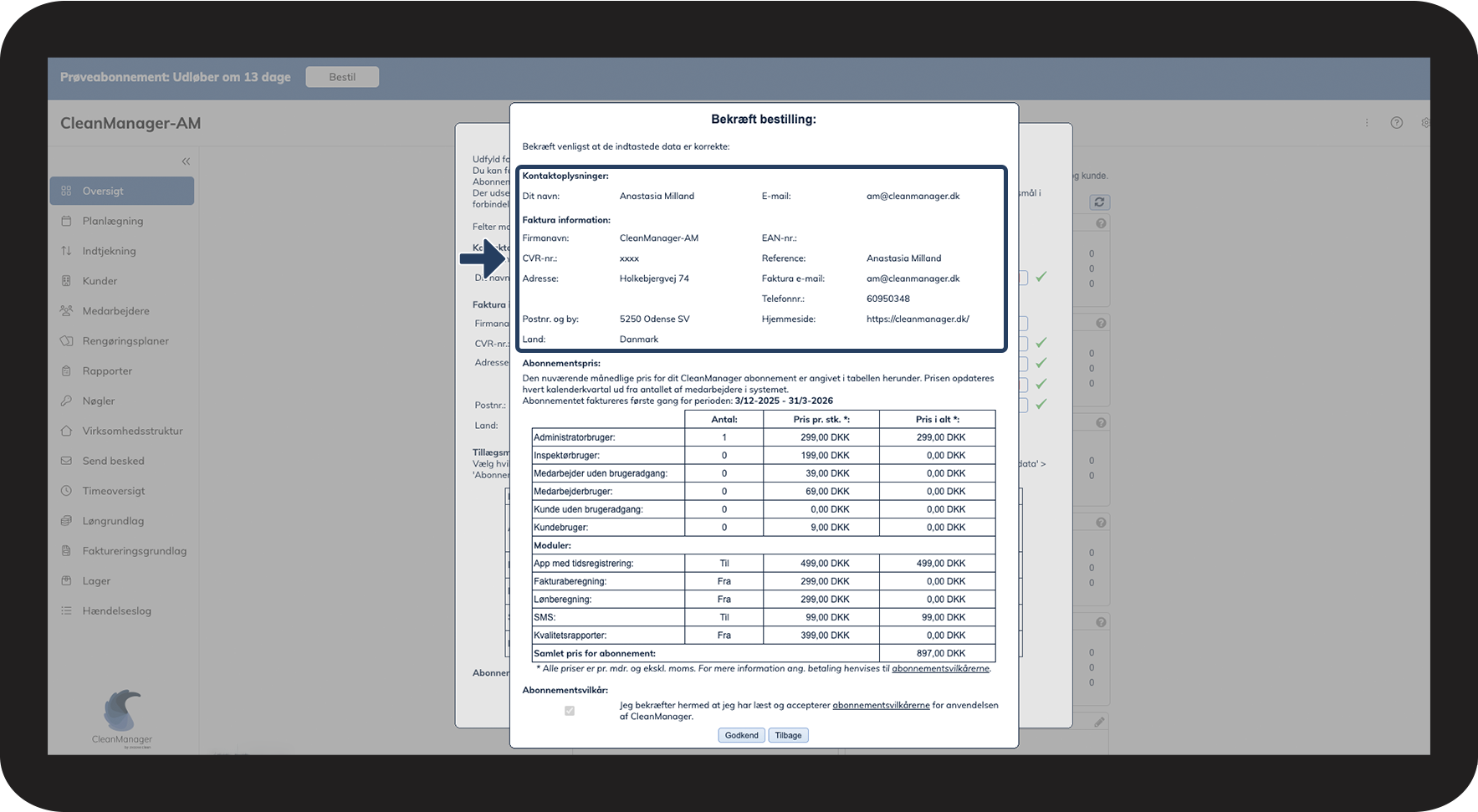This screenshot has width=1478, height=812.
Task: Open help via top-right question mark icon
Action: (x=1396, y=123)
